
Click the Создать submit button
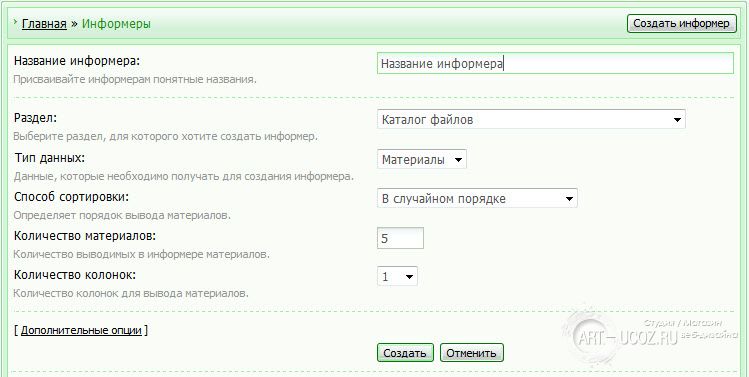click(x=405, y=353)
